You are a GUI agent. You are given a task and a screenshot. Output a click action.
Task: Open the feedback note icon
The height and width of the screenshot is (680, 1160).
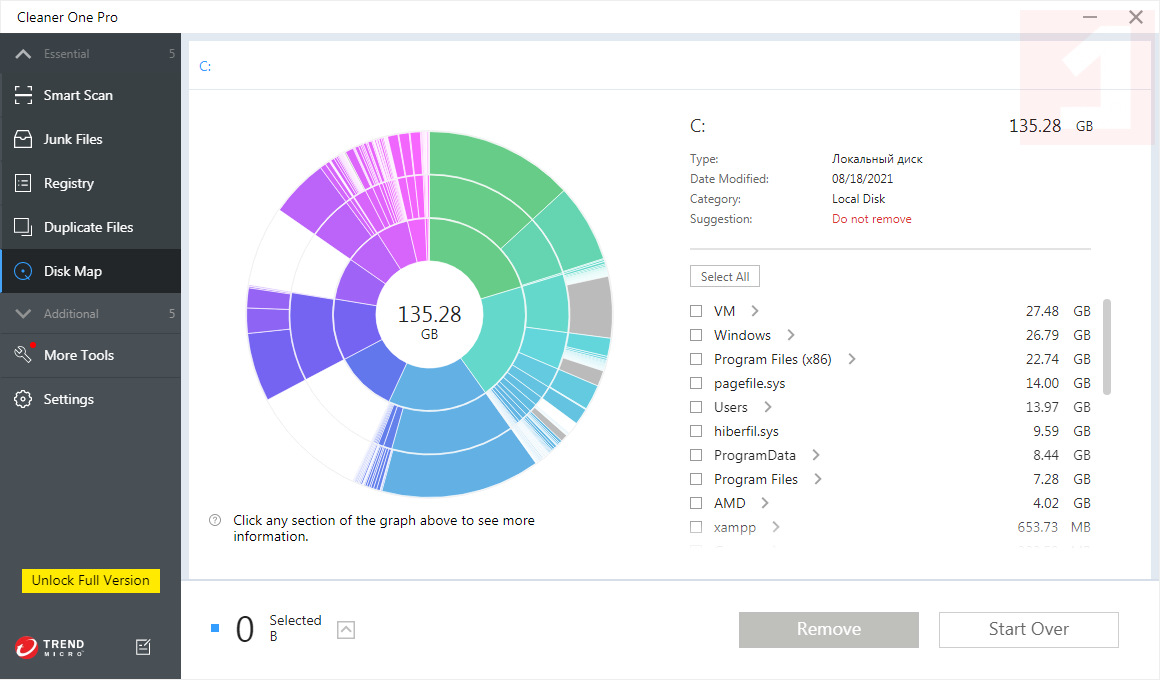click(x=144, y=647)
